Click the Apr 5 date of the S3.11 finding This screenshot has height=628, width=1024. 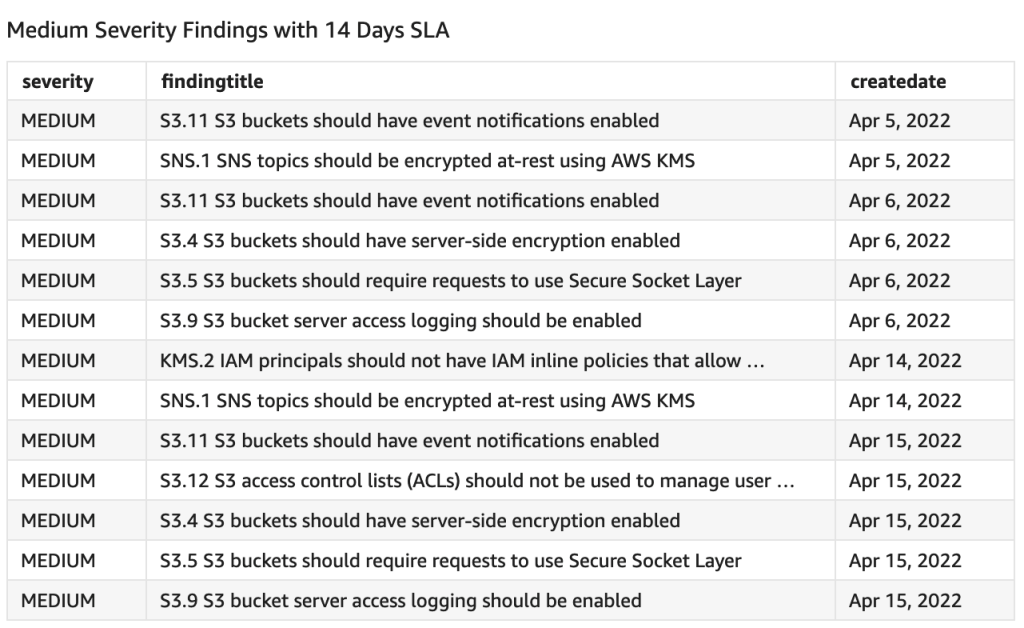point(899,121)
